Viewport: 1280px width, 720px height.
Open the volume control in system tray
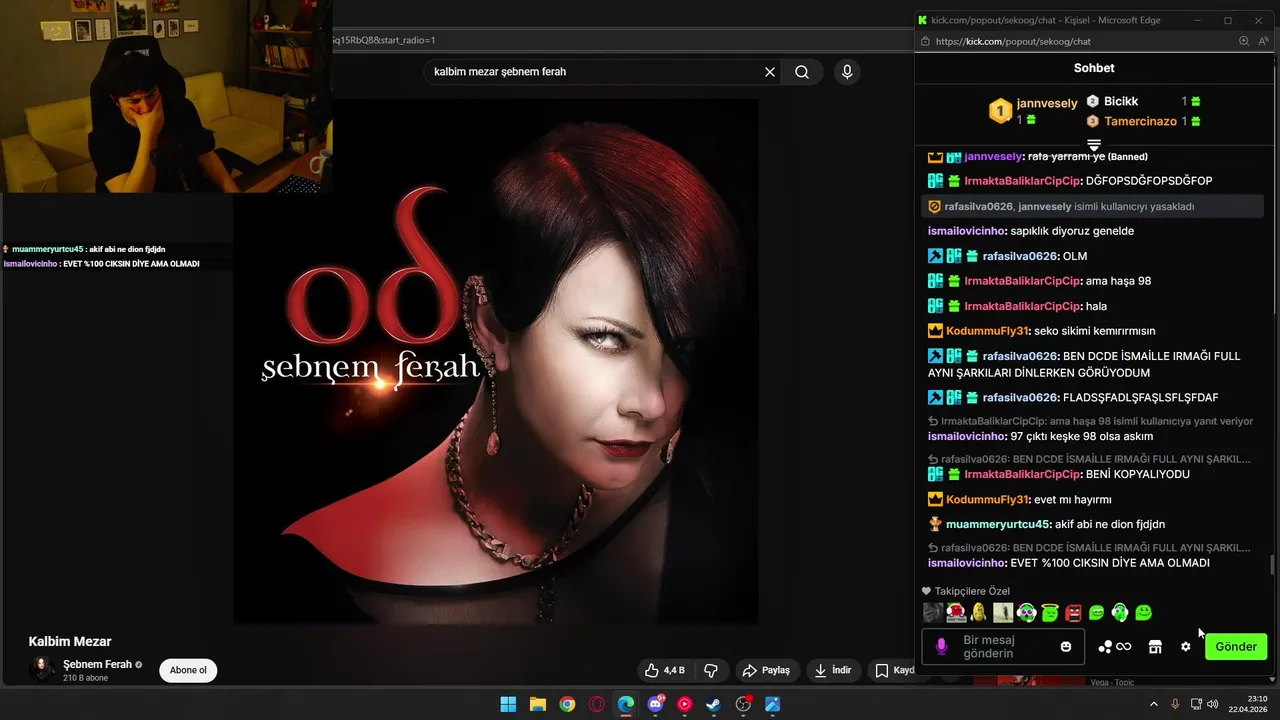[1213, 704]
